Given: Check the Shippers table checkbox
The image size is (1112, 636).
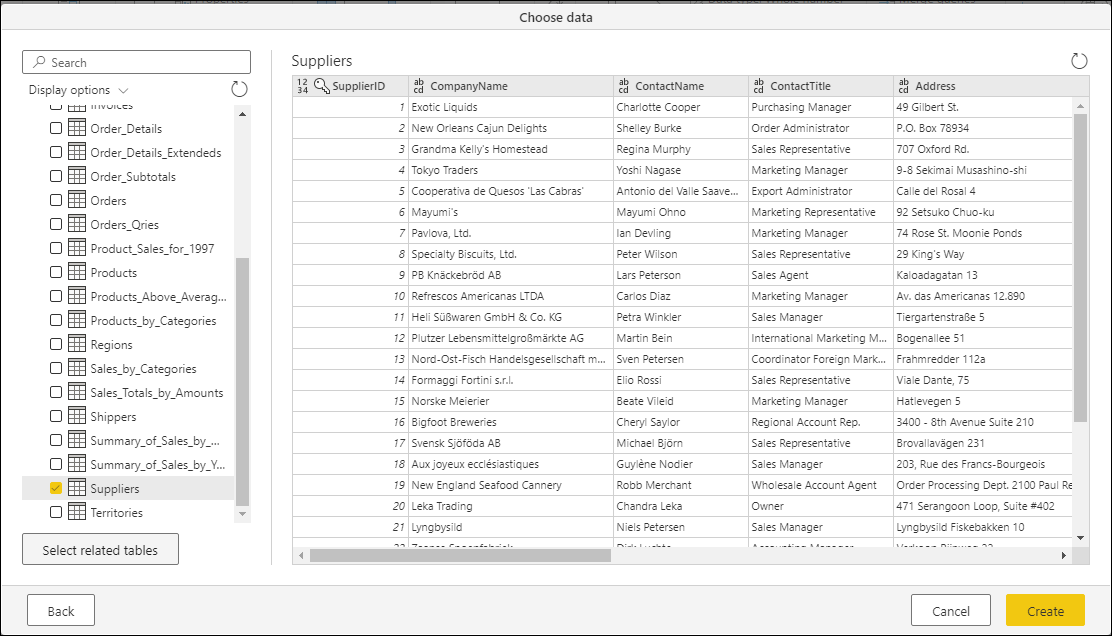Looking at the screenshot, I should 56,416.
